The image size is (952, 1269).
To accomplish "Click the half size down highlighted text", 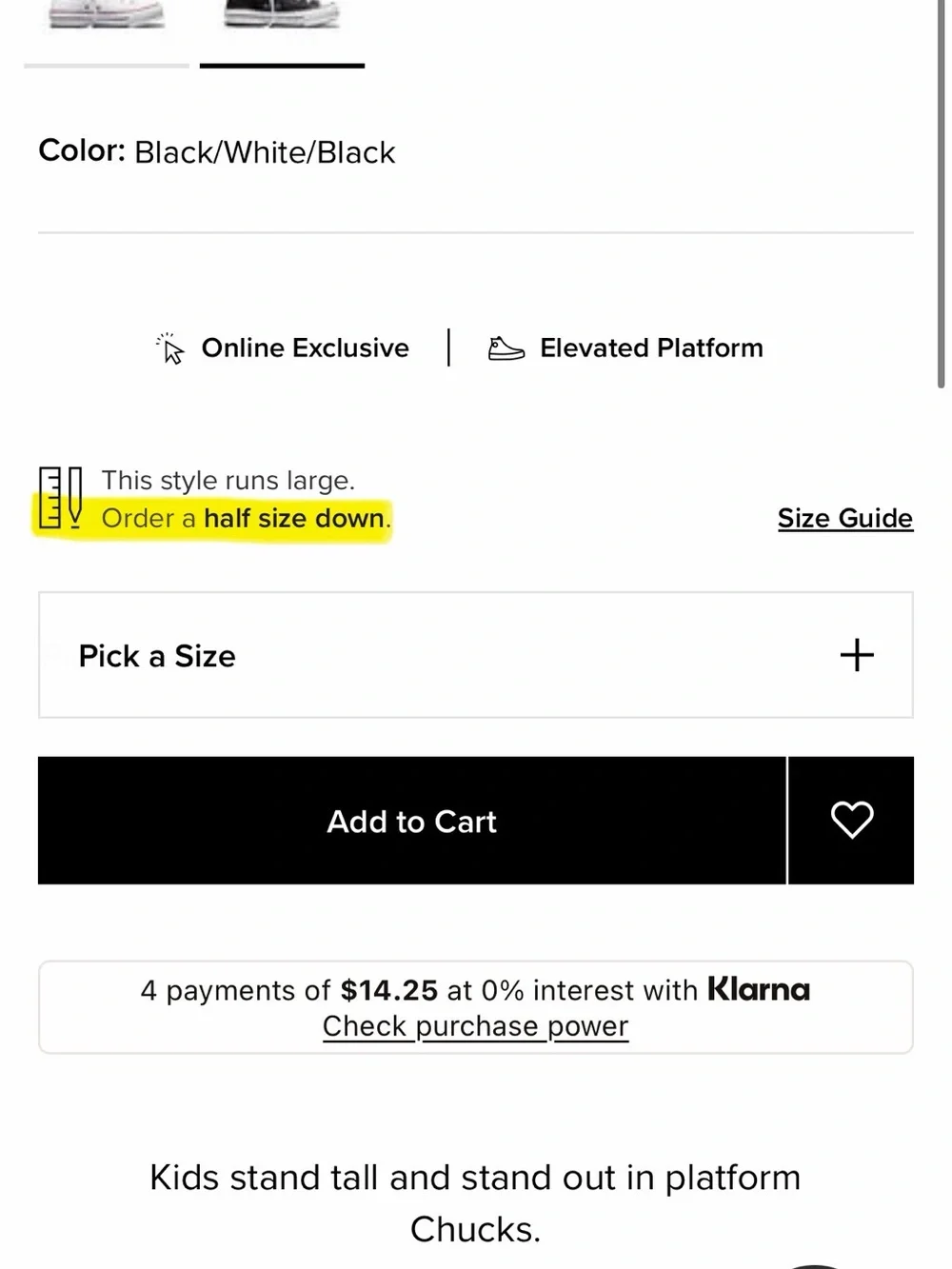I will click(x=294, y=518).
